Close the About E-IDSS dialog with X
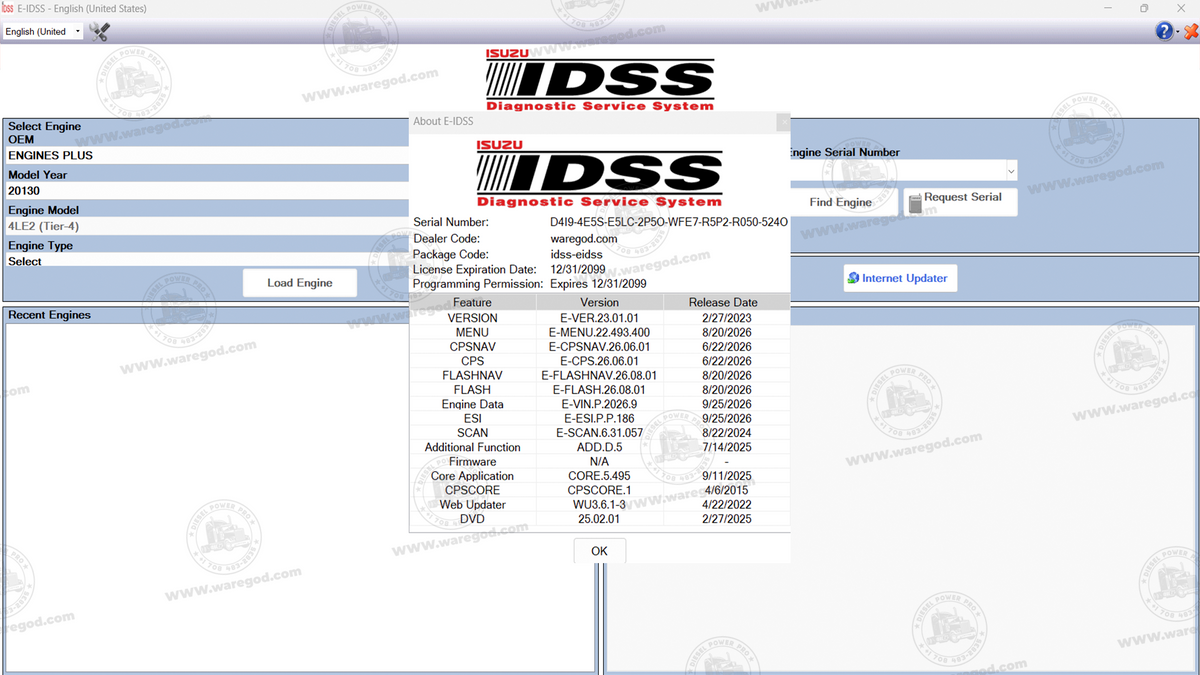This screenshot has width=1200, height=675. 783,121
